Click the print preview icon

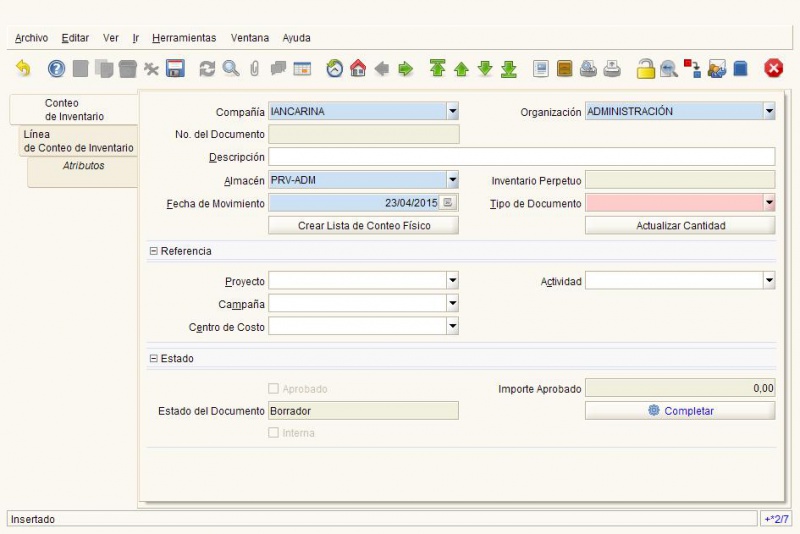pyautogui.click(x=588, y=68)
